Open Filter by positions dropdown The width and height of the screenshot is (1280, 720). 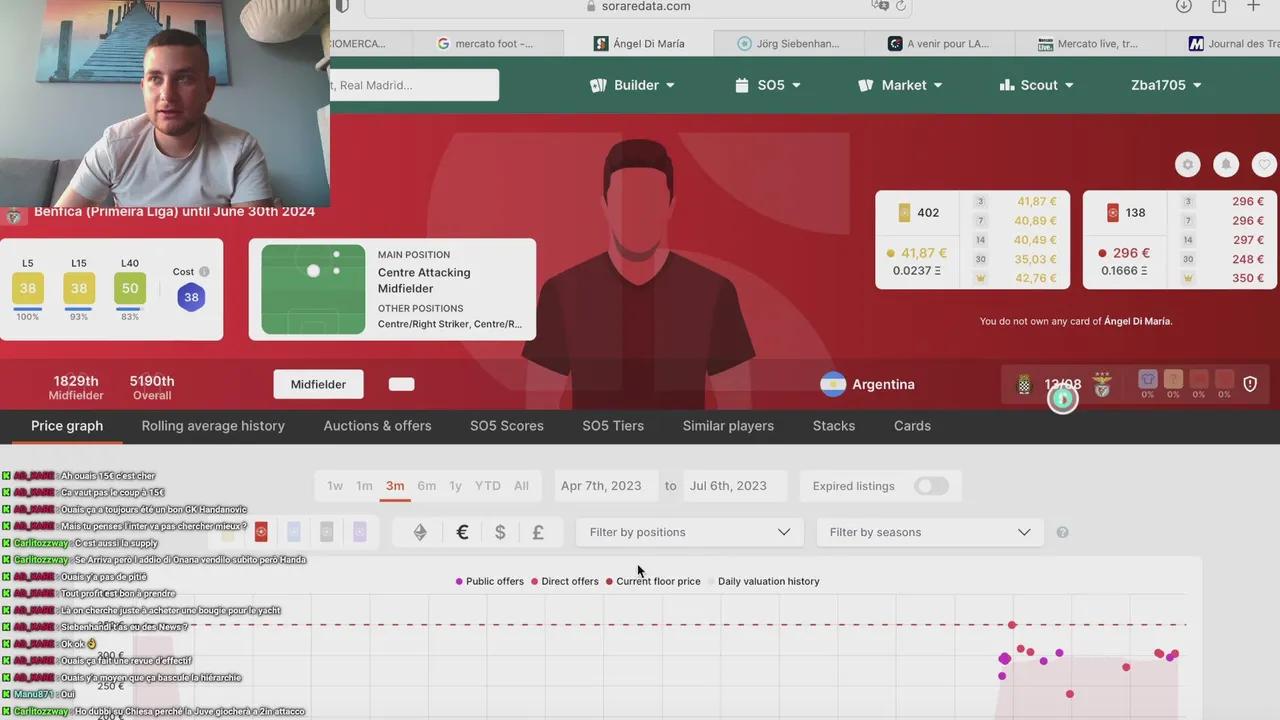coord(690,532)
